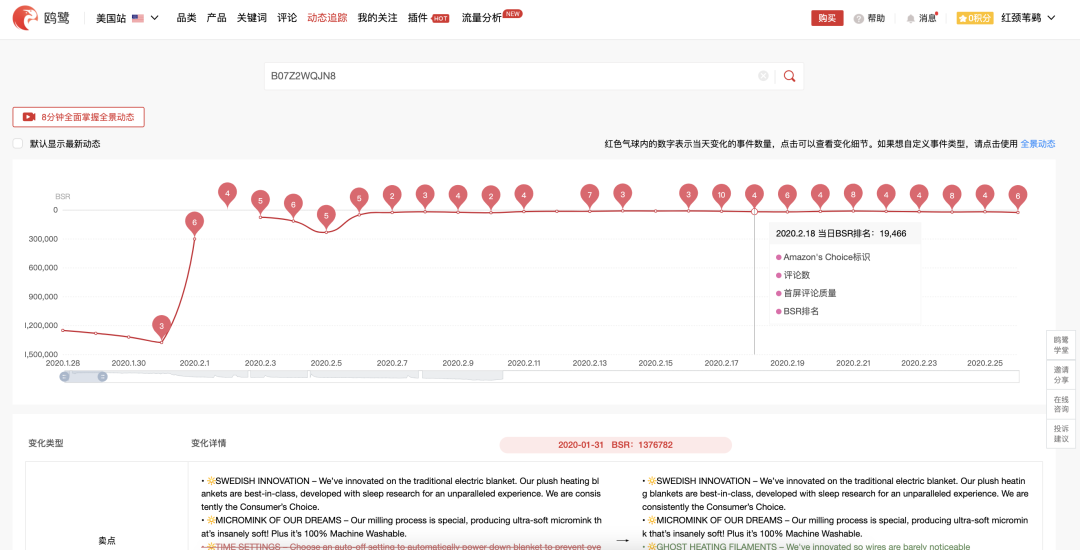
Task: Click the 2020.2.25 axis date label
Action: tap(985, 363)
